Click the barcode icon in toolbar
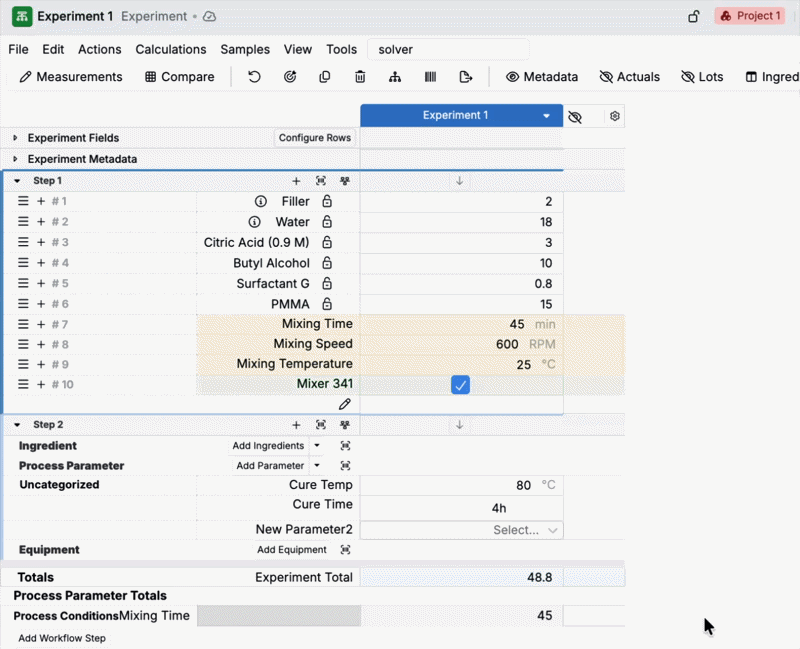Image resolution: width=800 pixels, height=649 pixels. 430,77
